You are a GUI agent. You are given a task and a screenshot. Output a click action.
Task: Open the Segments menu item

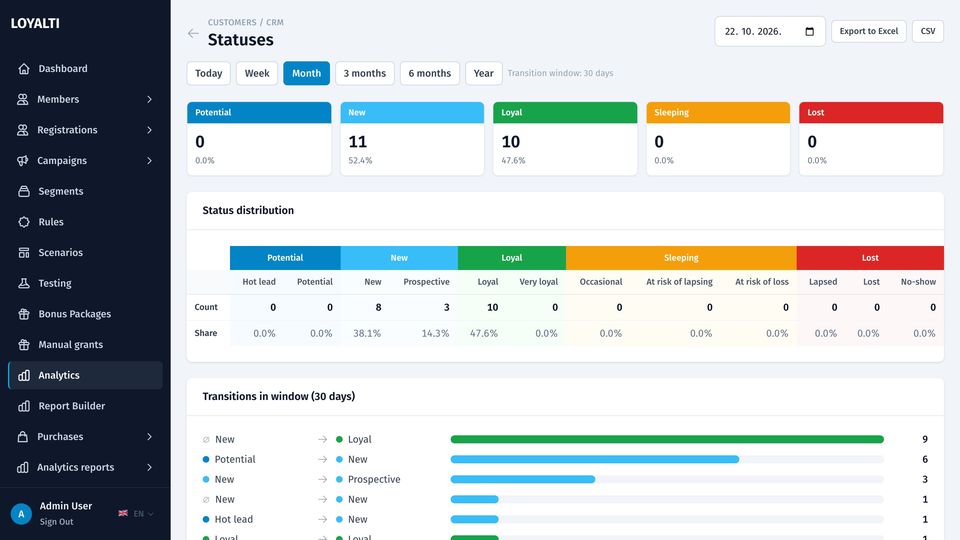86,191
